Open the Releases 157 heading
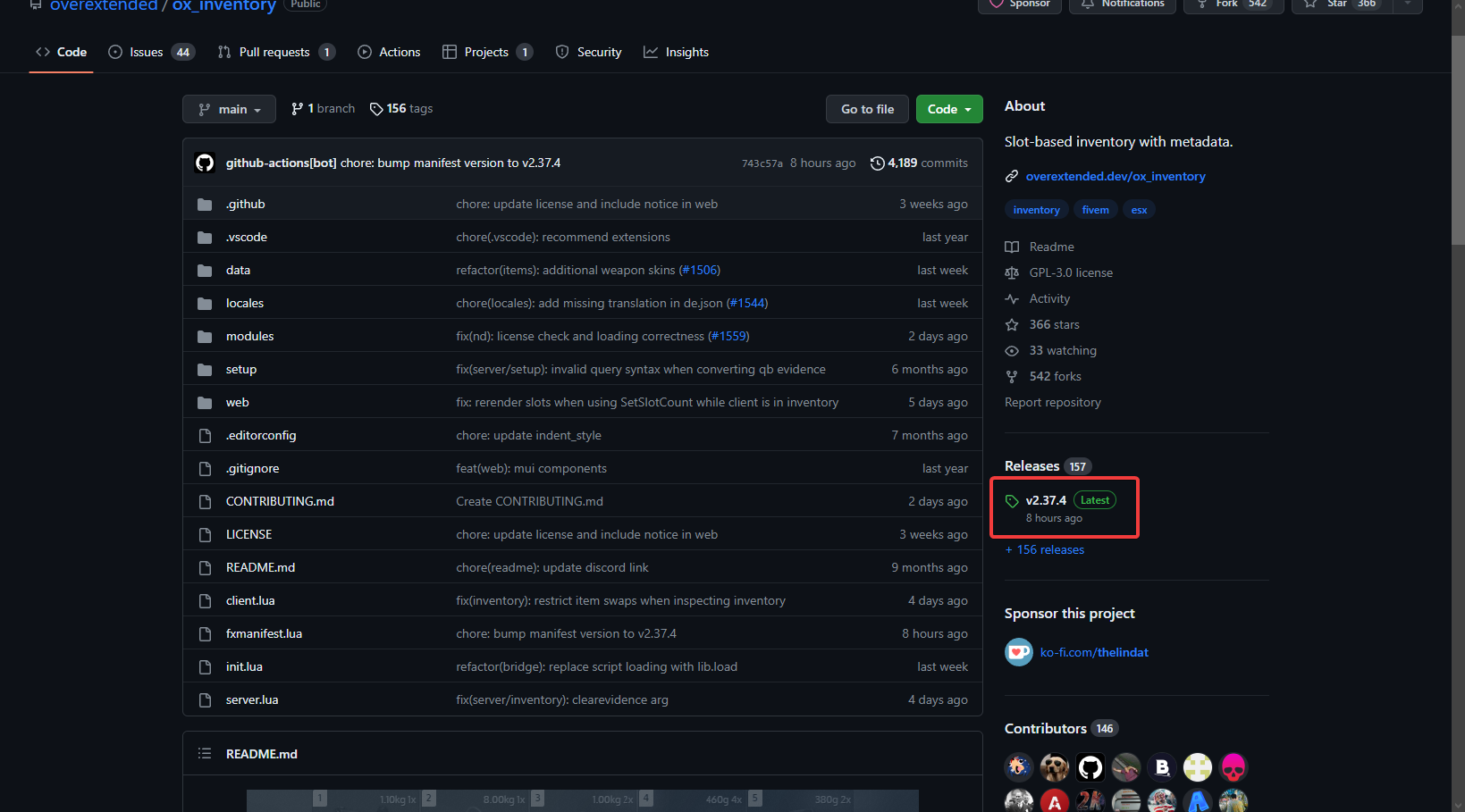This screenshot has width=1465, height=812. [1048, 466]
